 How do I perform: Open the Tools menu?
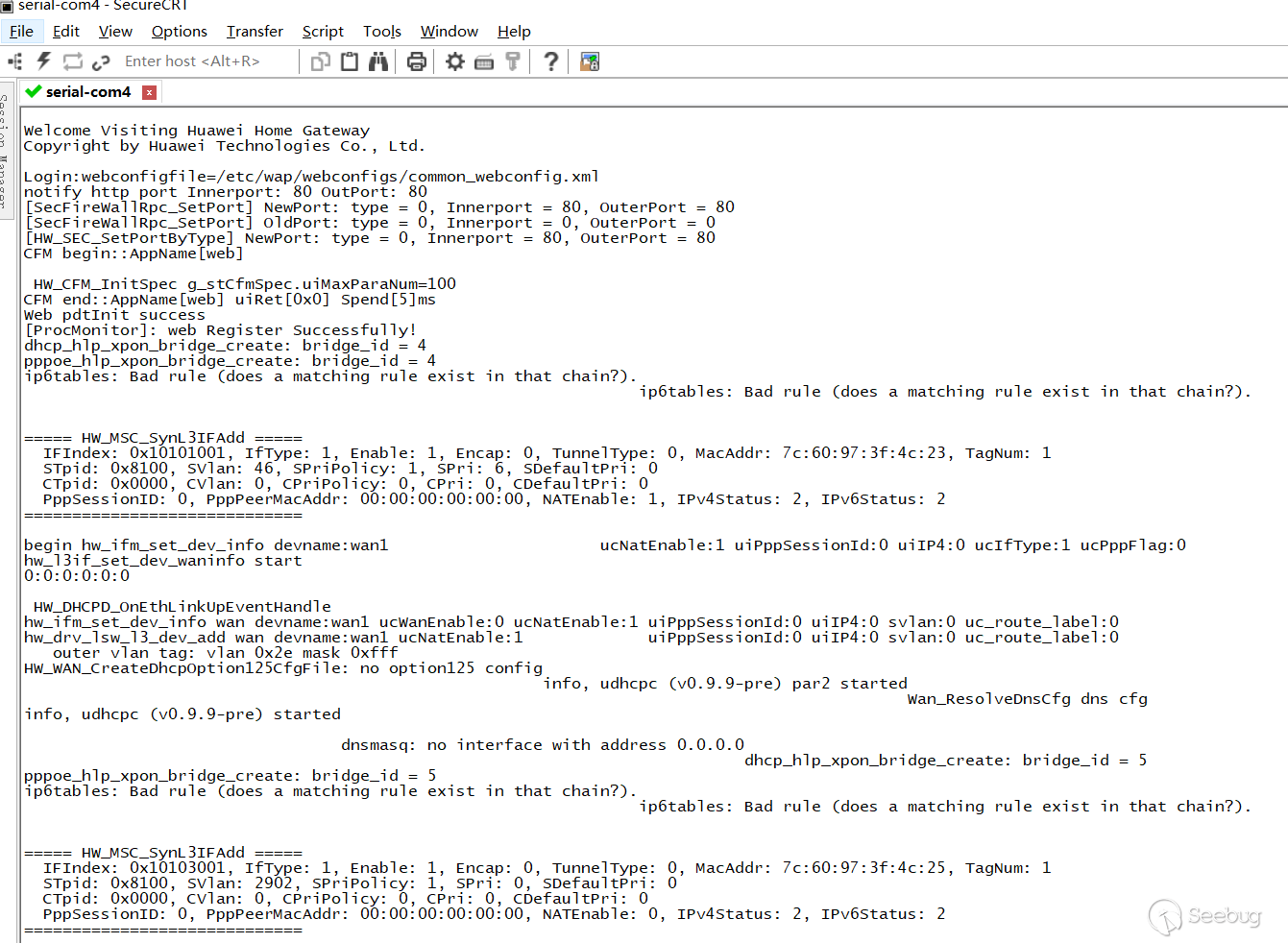[x=382, y=32]
